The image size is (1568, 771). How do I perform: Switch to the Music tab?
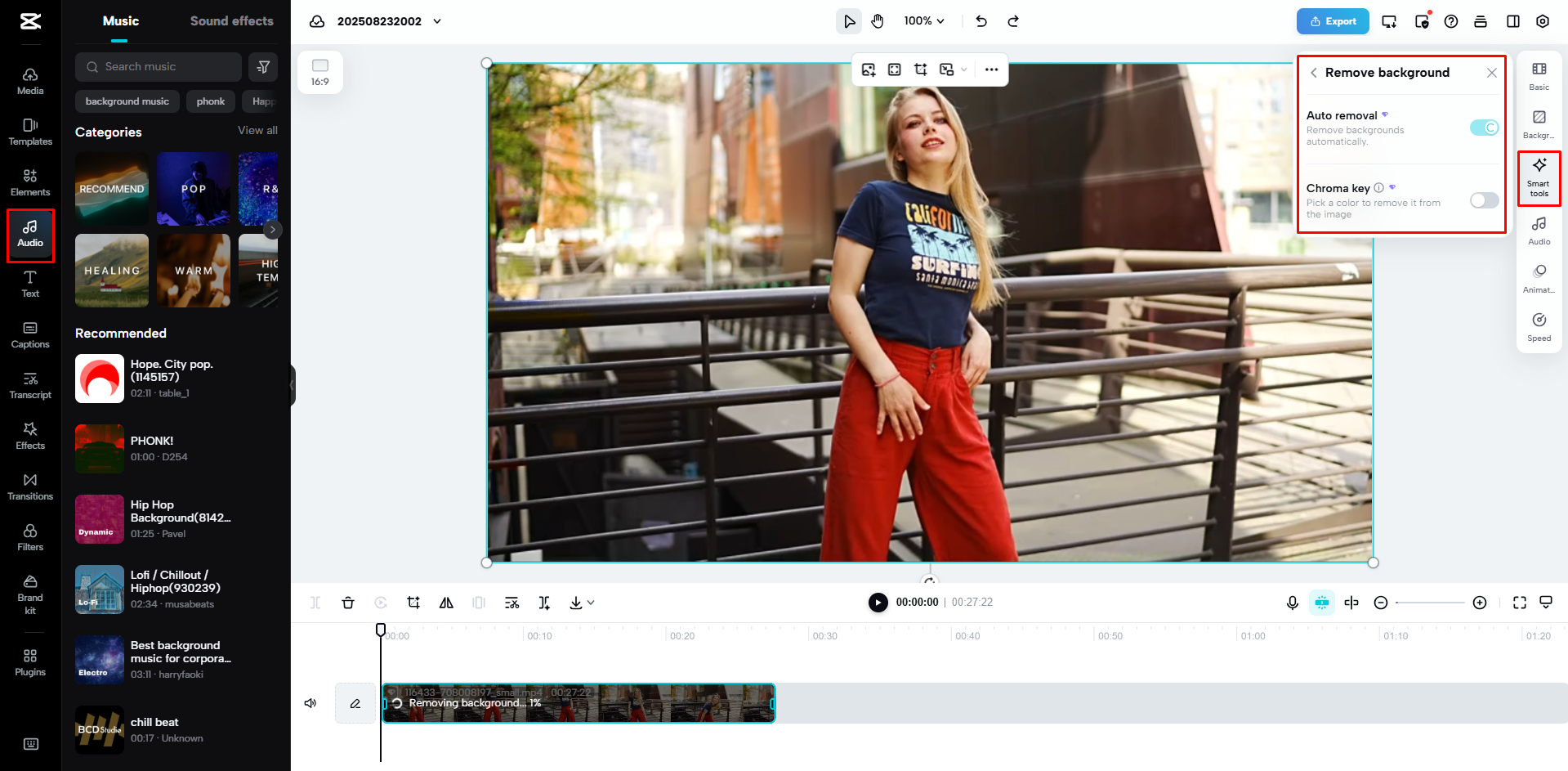[119, 20]
